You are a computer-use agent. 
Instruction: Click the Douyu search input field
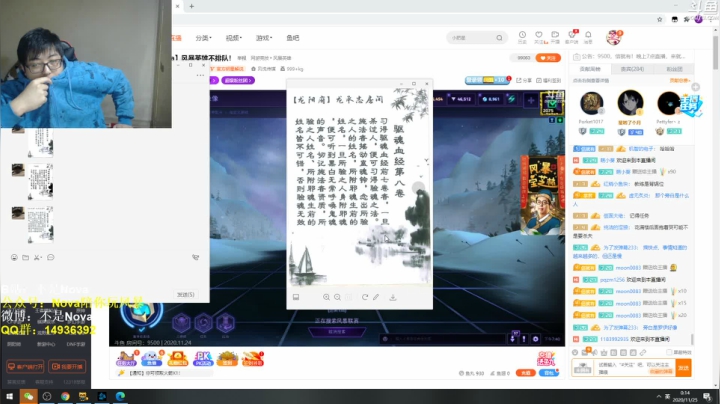coord(472,38)
